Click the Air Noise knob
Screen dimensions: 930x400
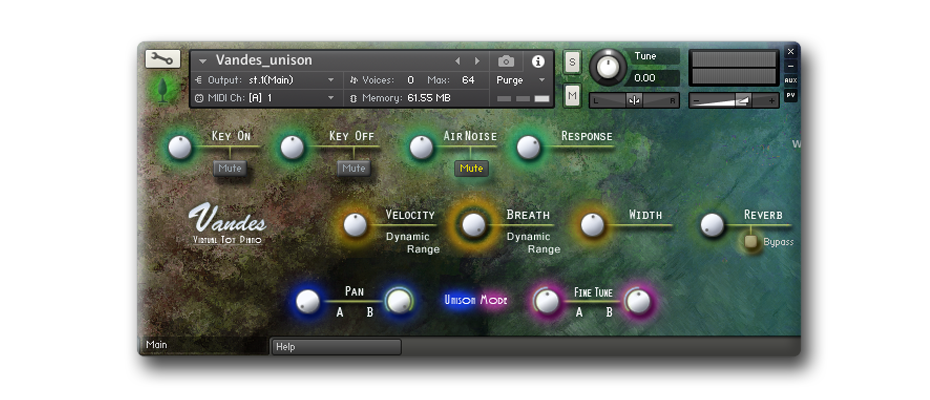click(x=421, y=148)
